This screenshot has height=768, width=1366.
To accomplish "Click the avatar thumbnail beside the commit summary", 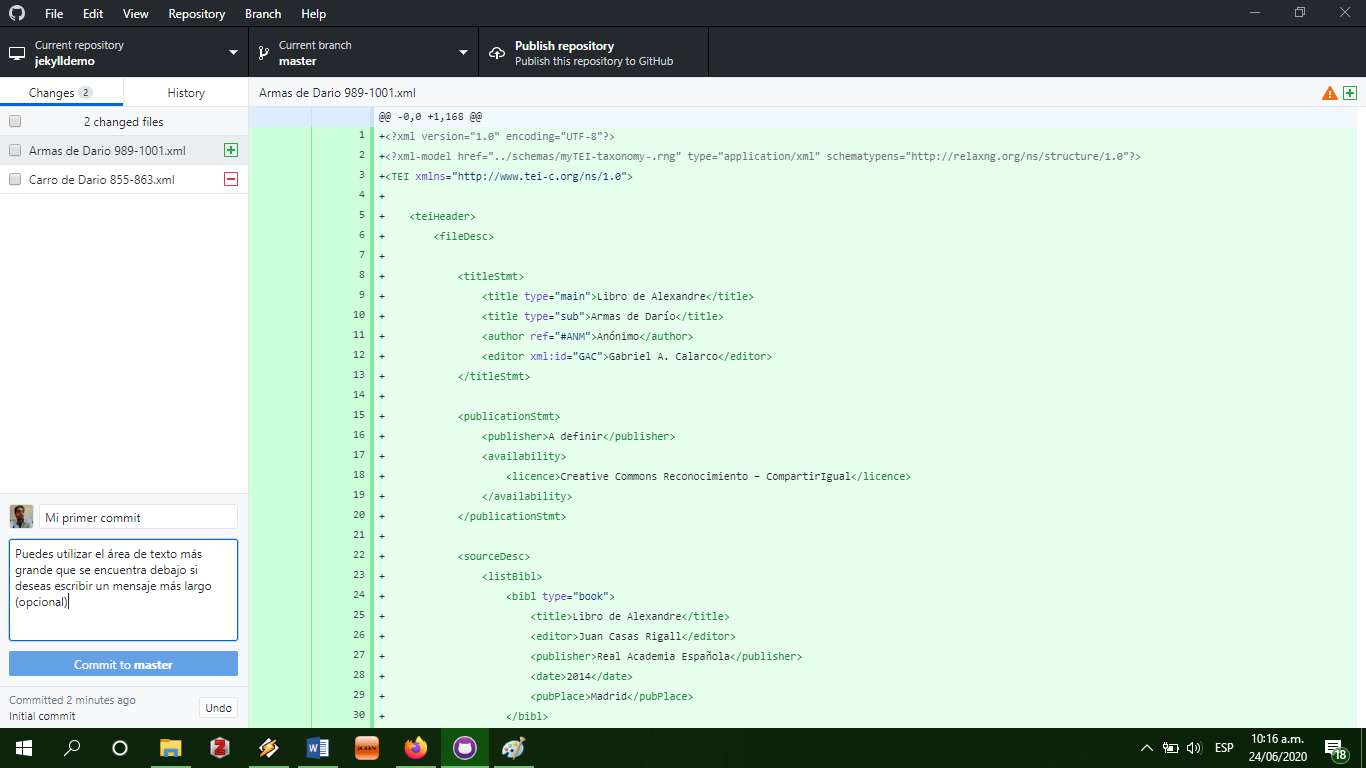I will [21, 516].
